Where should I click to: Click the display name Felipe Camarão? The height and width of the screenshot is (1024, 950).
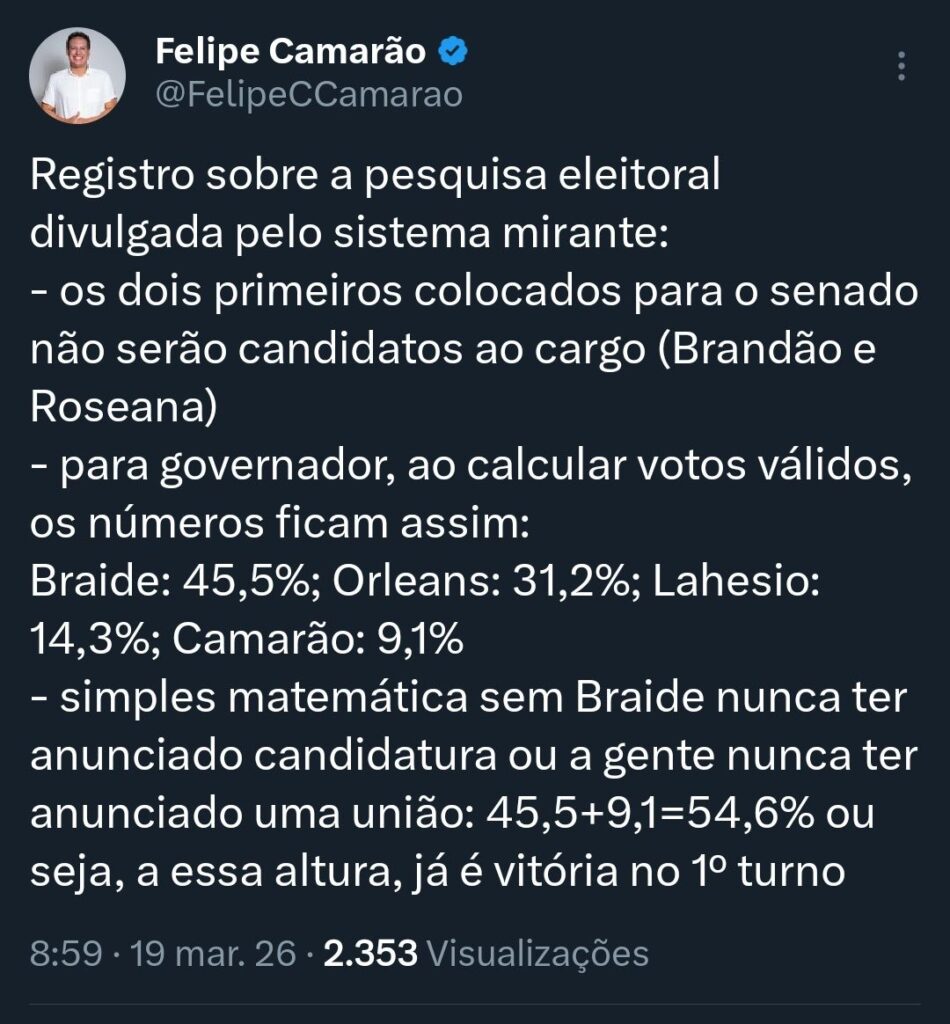coord(291,52)
